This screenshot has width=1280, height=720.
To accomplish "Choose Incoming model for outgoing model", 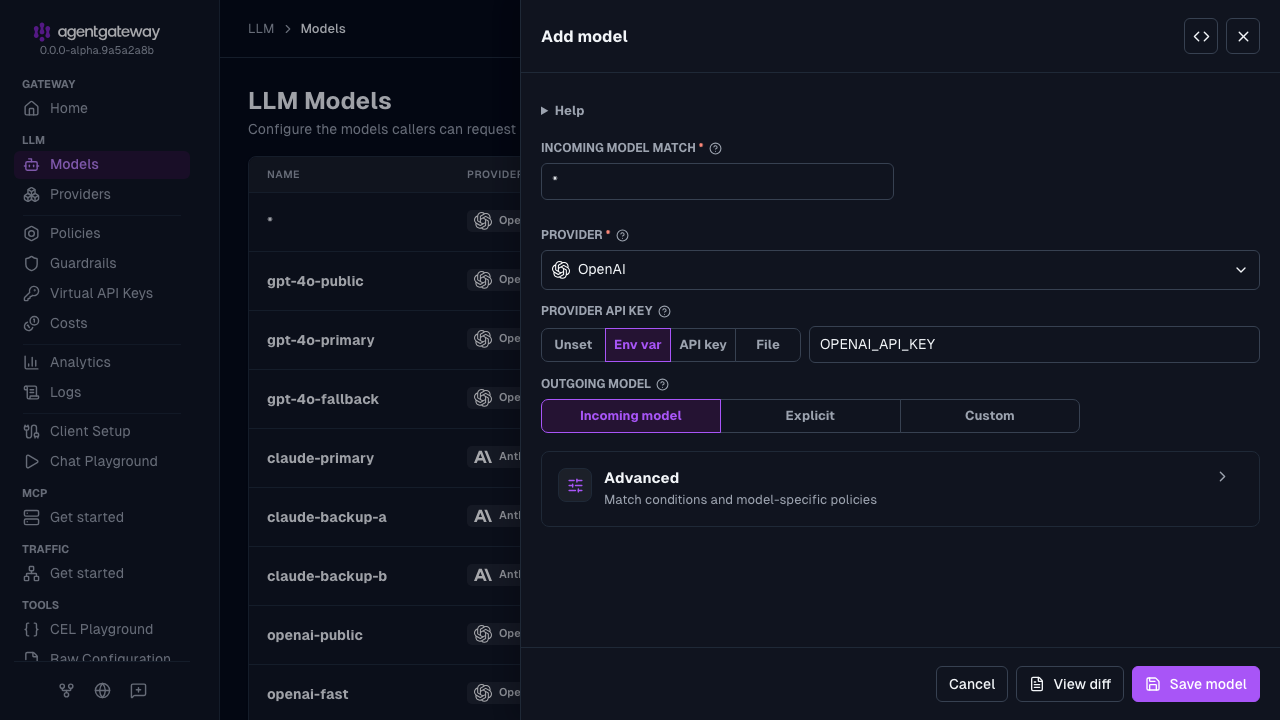I will (631, 416).
